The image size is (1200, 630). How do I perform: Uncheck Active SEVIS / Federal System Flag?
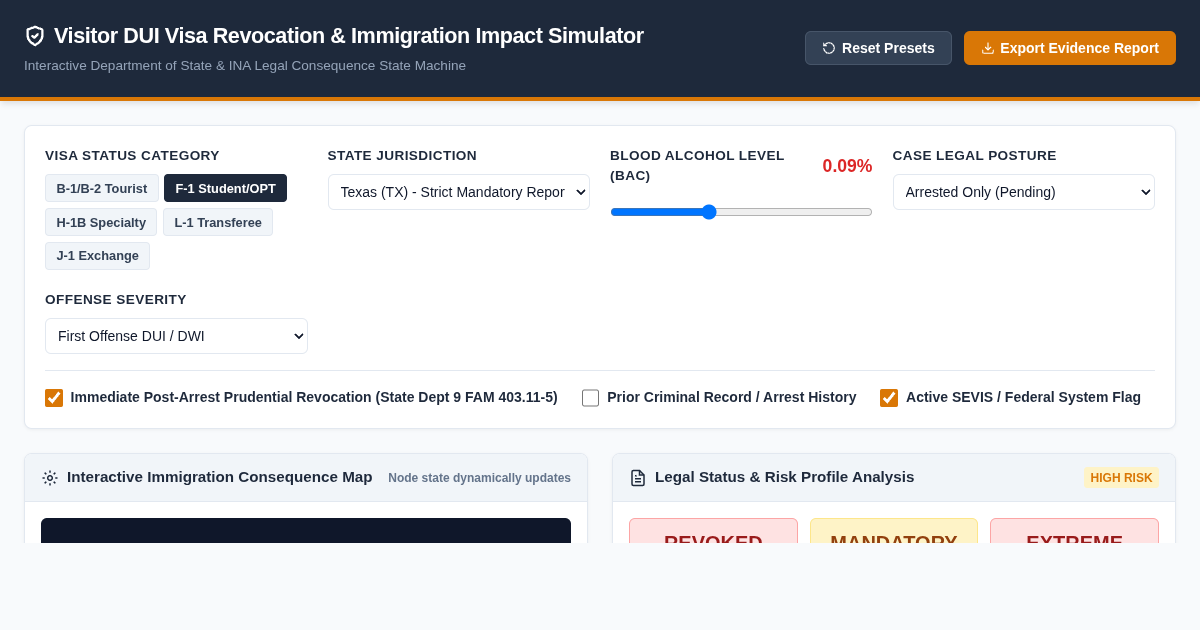coord(889,398)
